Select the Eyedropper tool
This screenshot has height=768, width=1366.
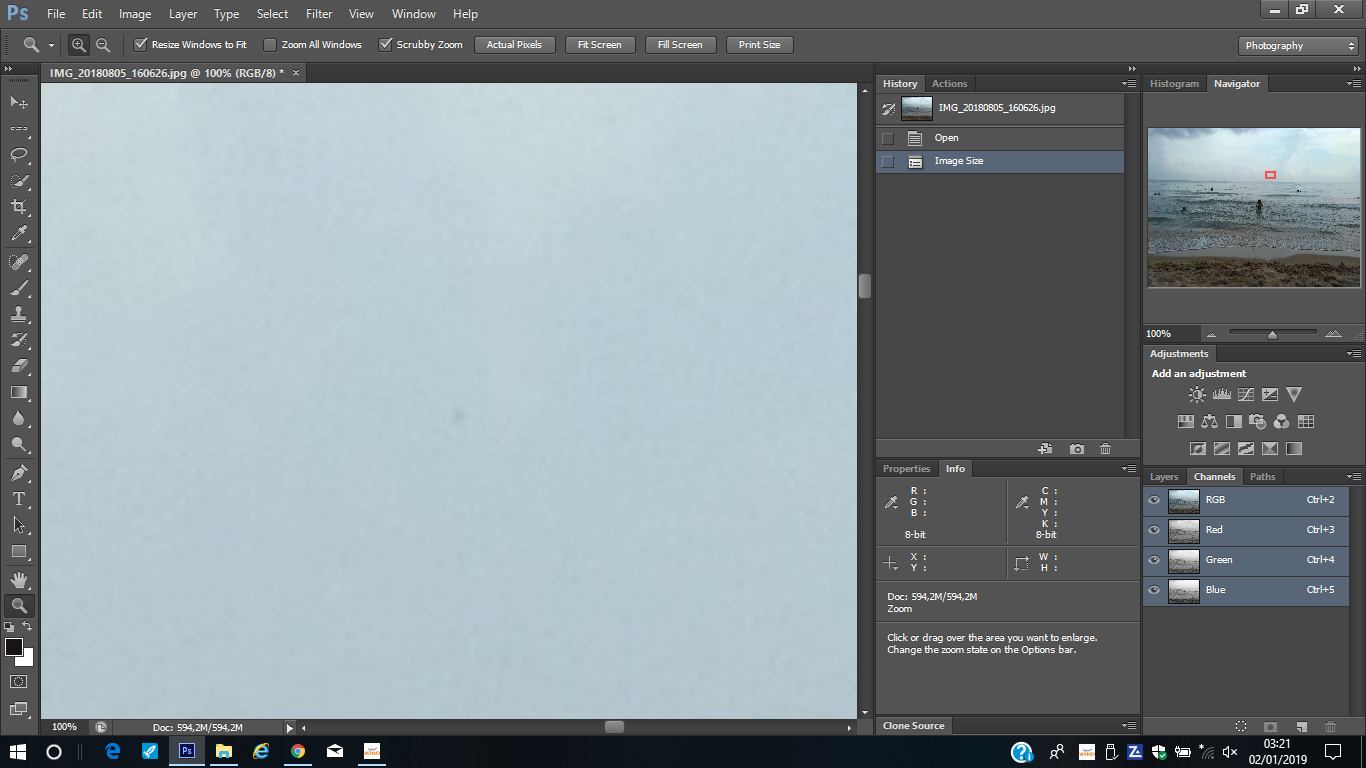(18, 234)
